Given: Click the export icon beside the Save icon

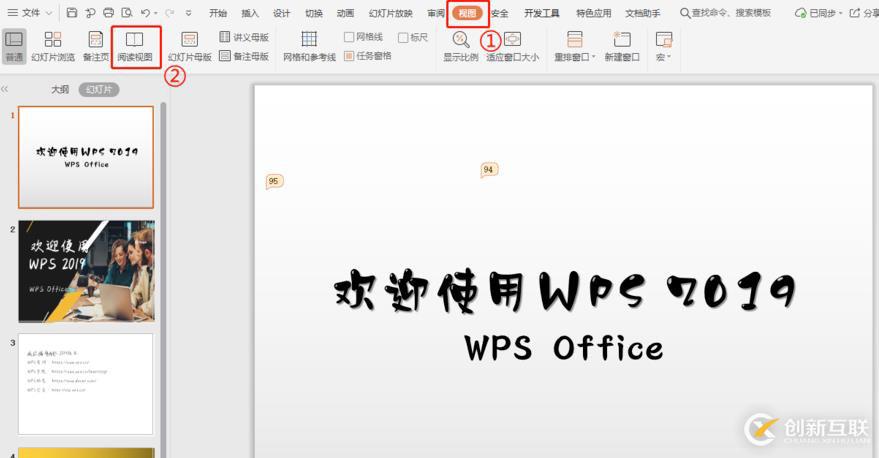Looking at the screenshot, I should coord(90,12).
